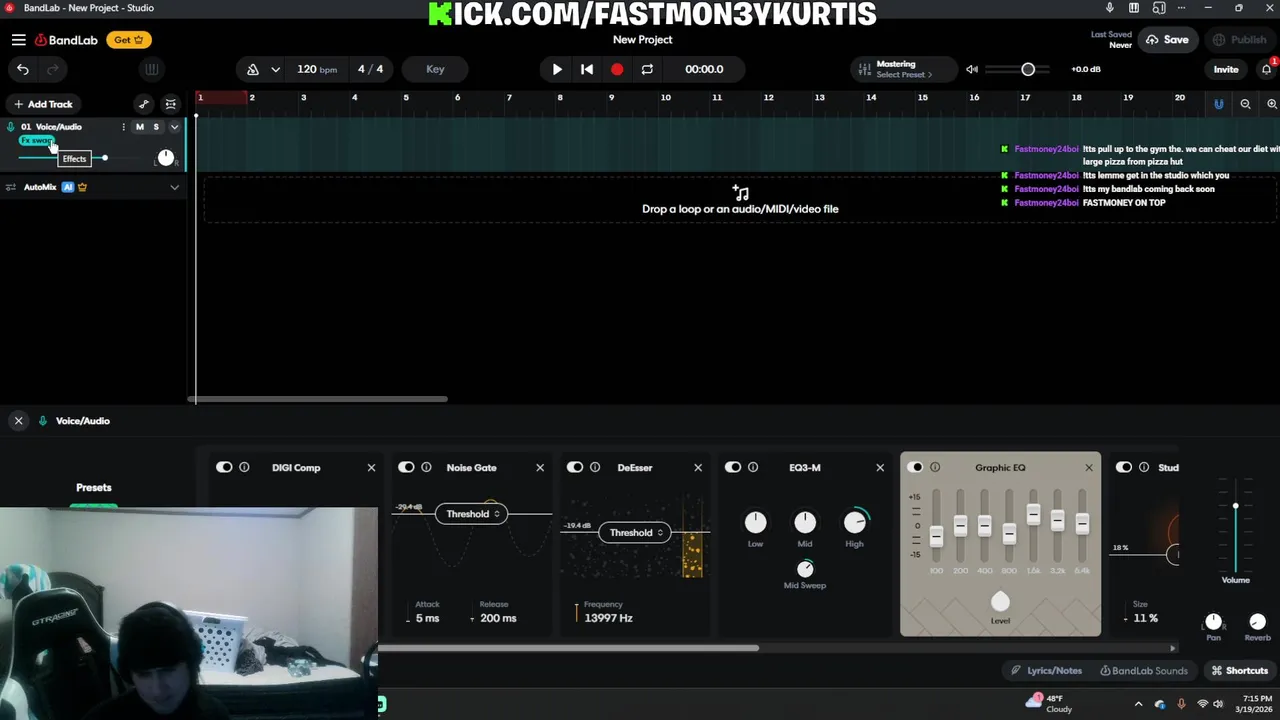This screenshot has height=720, width=1280.
Task: Show info for DeEsser effect
Action: point(595,467)
